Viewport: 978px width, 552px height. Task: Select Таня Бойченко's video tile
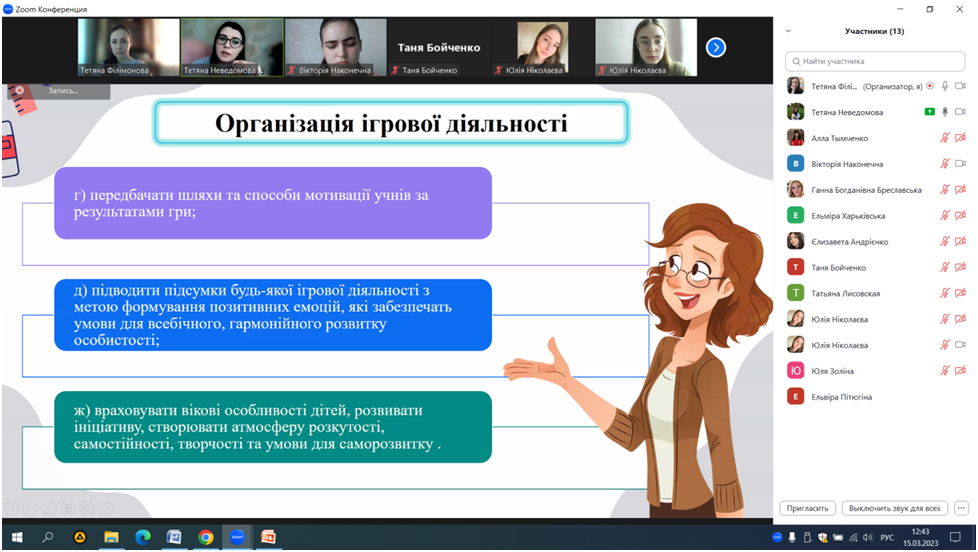(439, 47)
